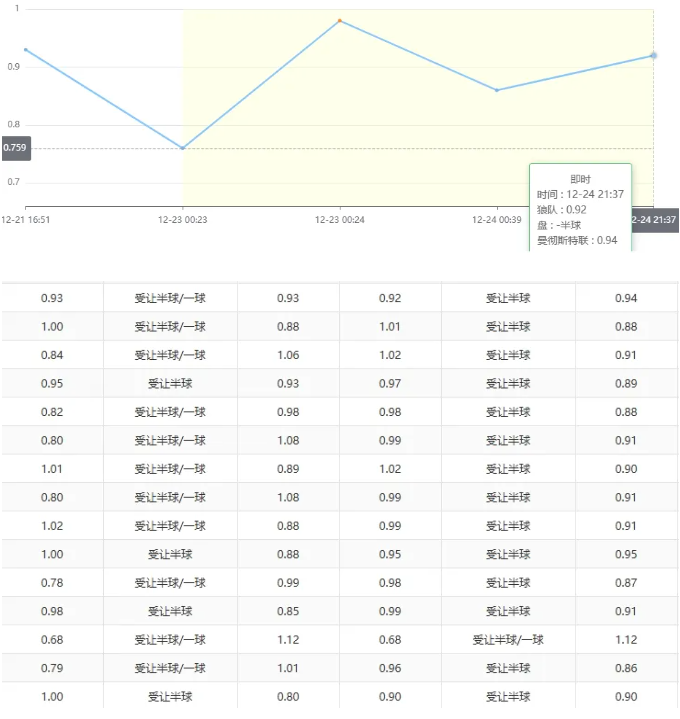Click the lowest chart point above 12-23 00:23
Image resolution: width=680 pixels, height=719 pixels.
pyautogui.click(x=183, y=148)
